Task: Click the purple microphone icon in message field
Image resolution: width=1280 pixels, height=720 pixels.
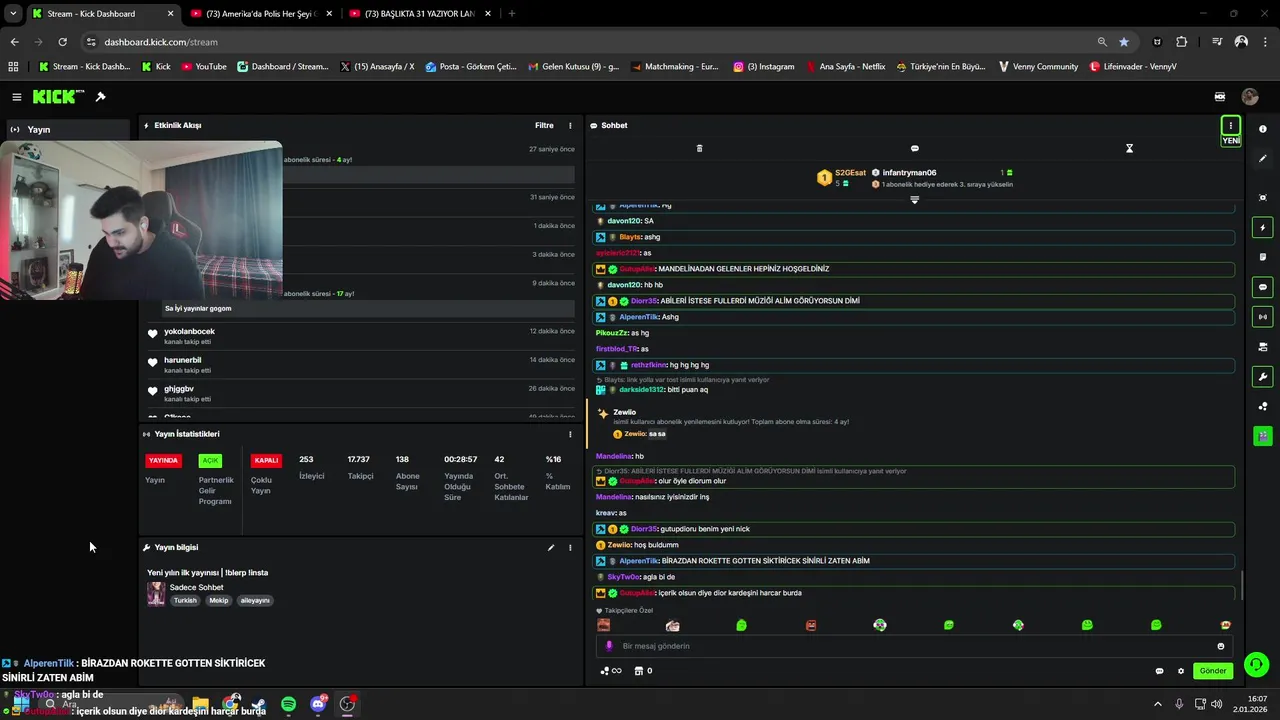Action: point(608,646)
